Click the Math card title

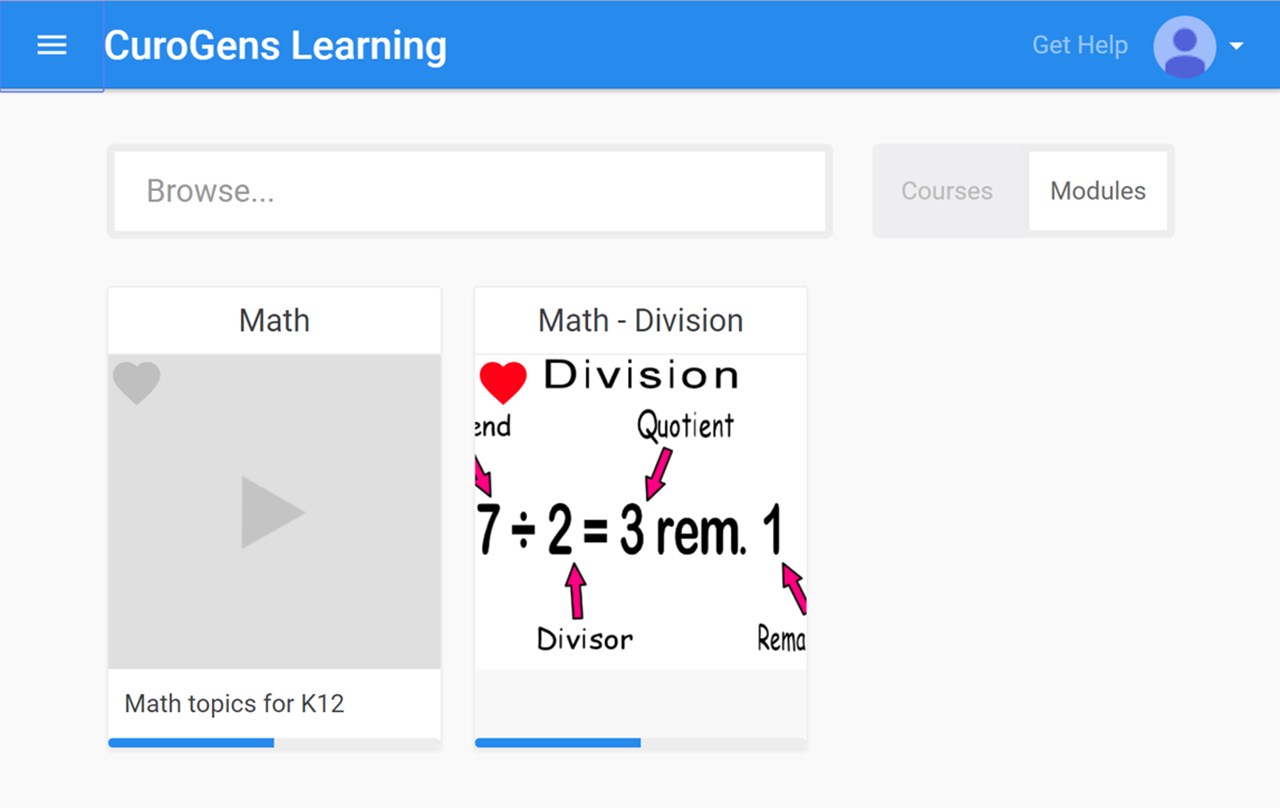pyautogui.click(x=274, y=321)
